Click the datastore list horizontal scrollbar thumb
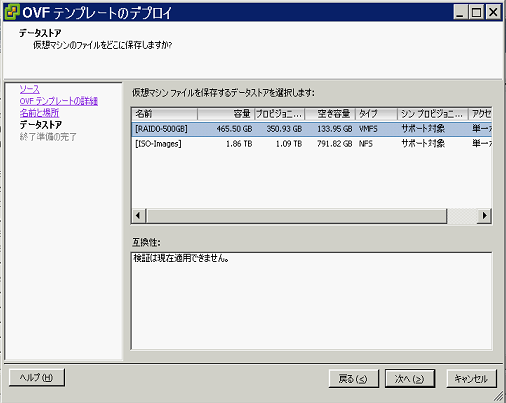 point(297,216)
